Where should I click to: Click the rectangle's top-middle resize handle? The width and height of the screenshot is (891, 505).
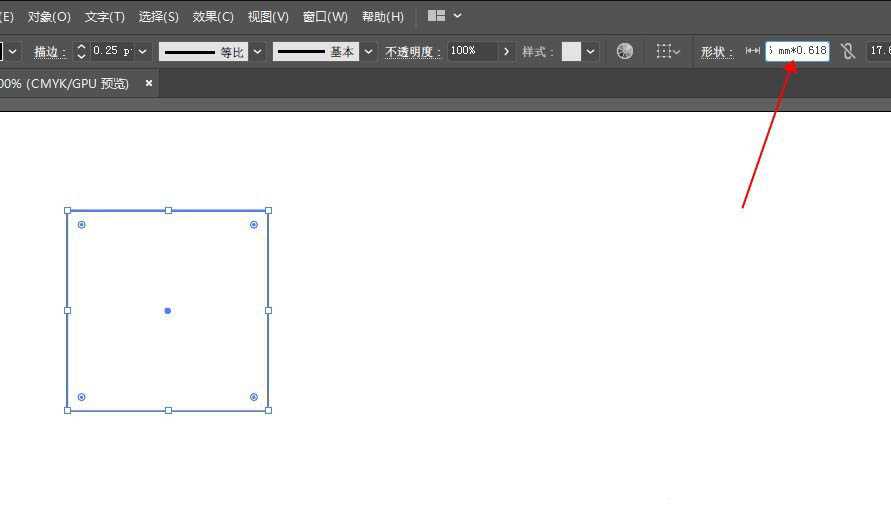click(168, 211)
